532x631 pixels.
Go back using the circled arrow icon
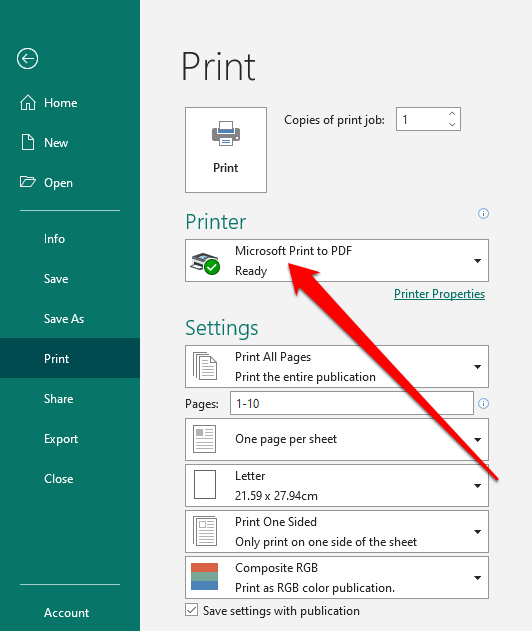coord(27,59)
